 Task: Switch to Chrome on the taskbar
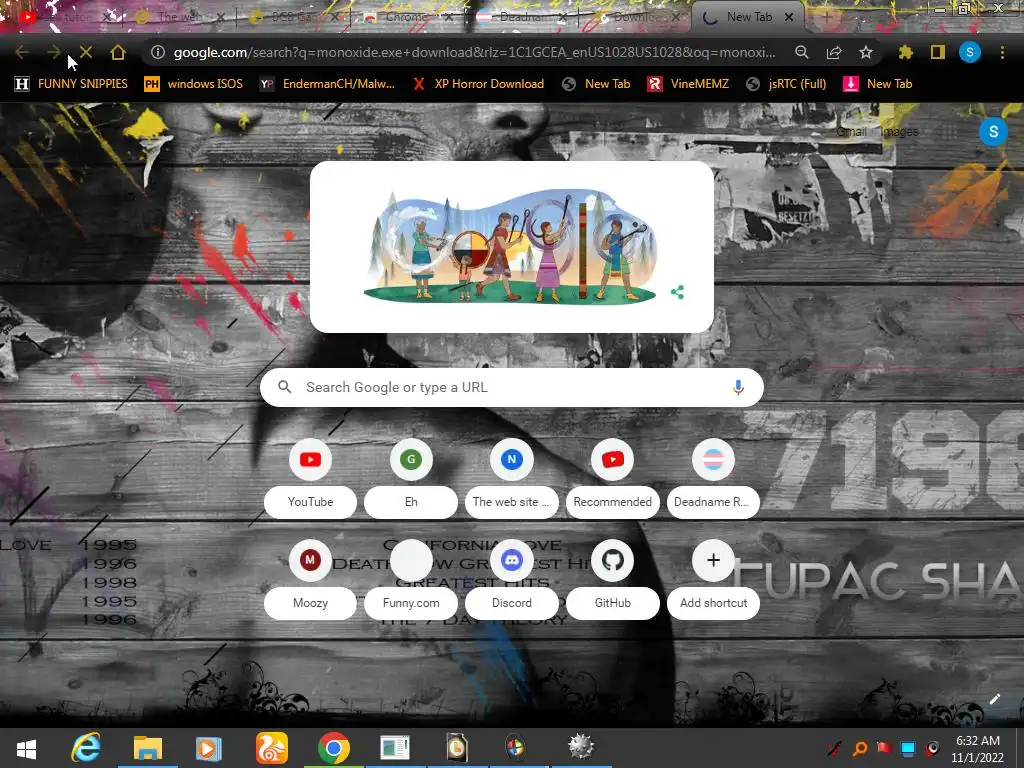click(334, 748)
